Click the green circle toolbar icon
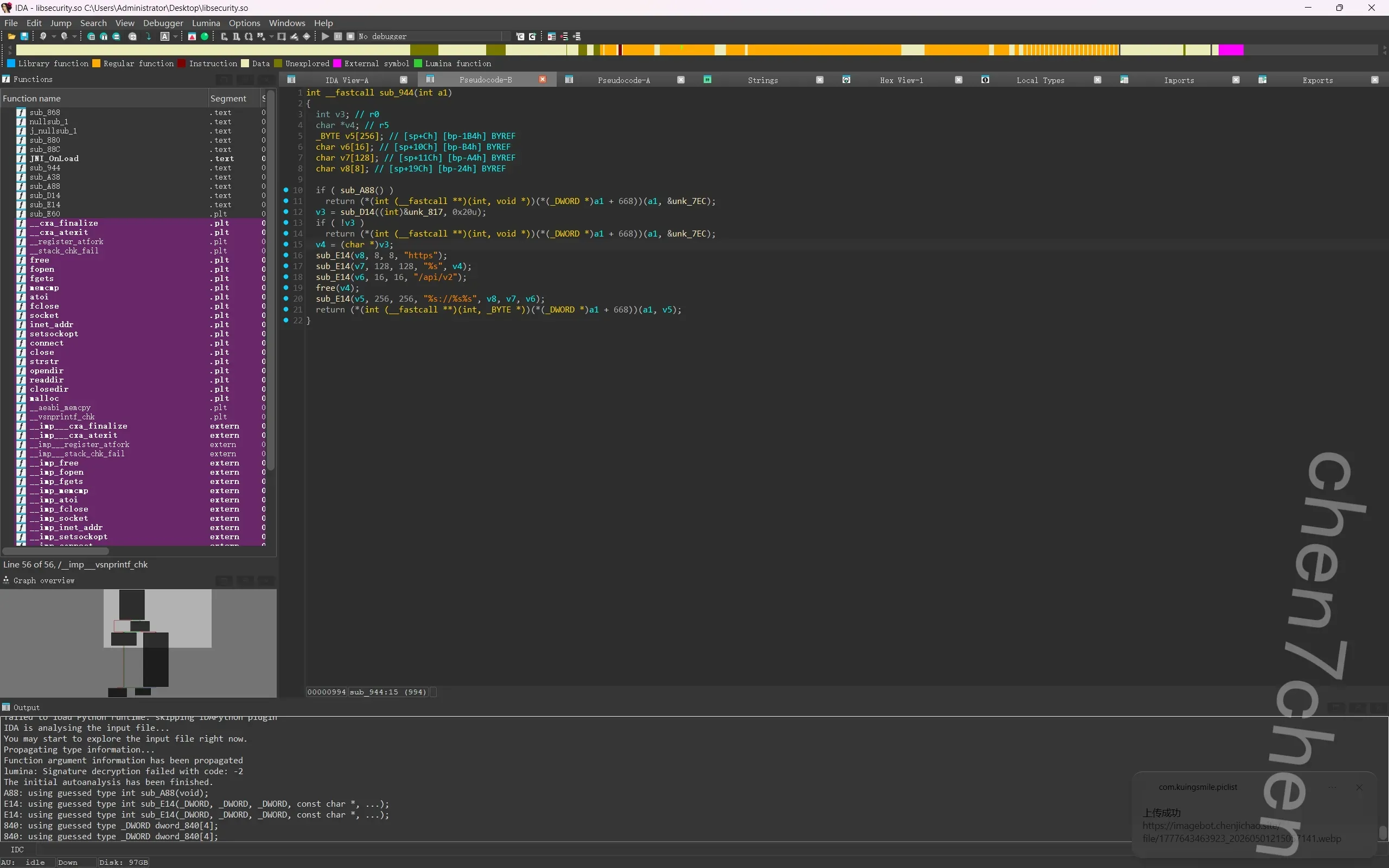1389x868 pixels. [205, 36]
